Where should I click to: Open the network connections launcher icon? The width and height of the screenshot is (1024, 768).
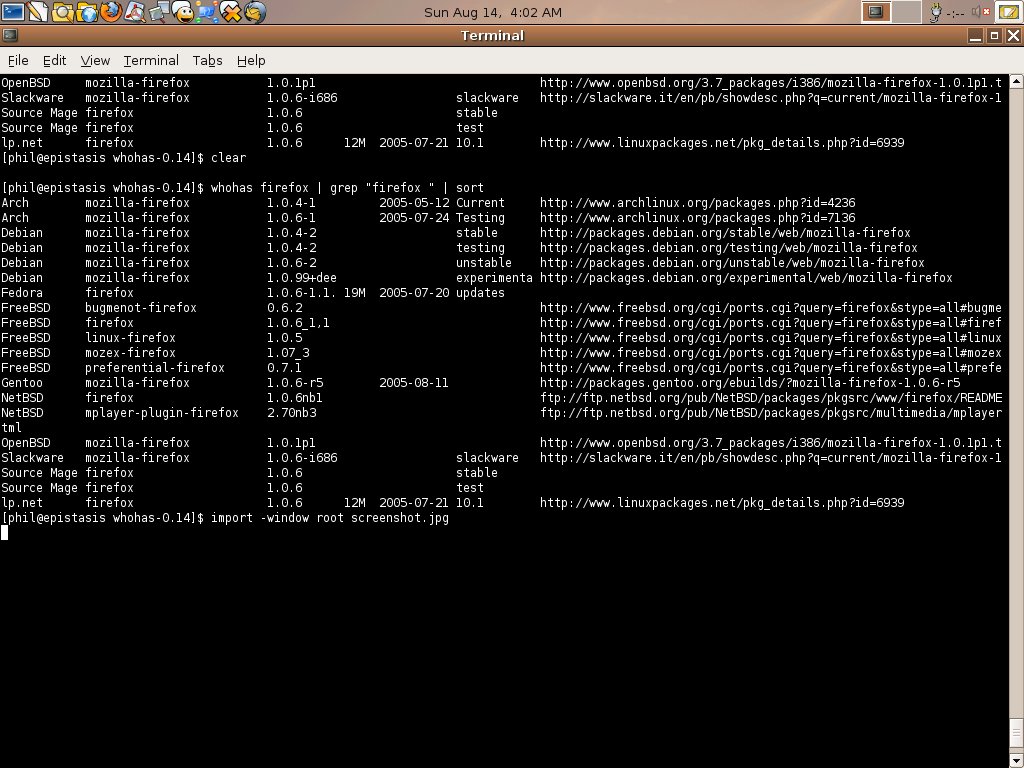pyautogui.click(x=208, y=11)
